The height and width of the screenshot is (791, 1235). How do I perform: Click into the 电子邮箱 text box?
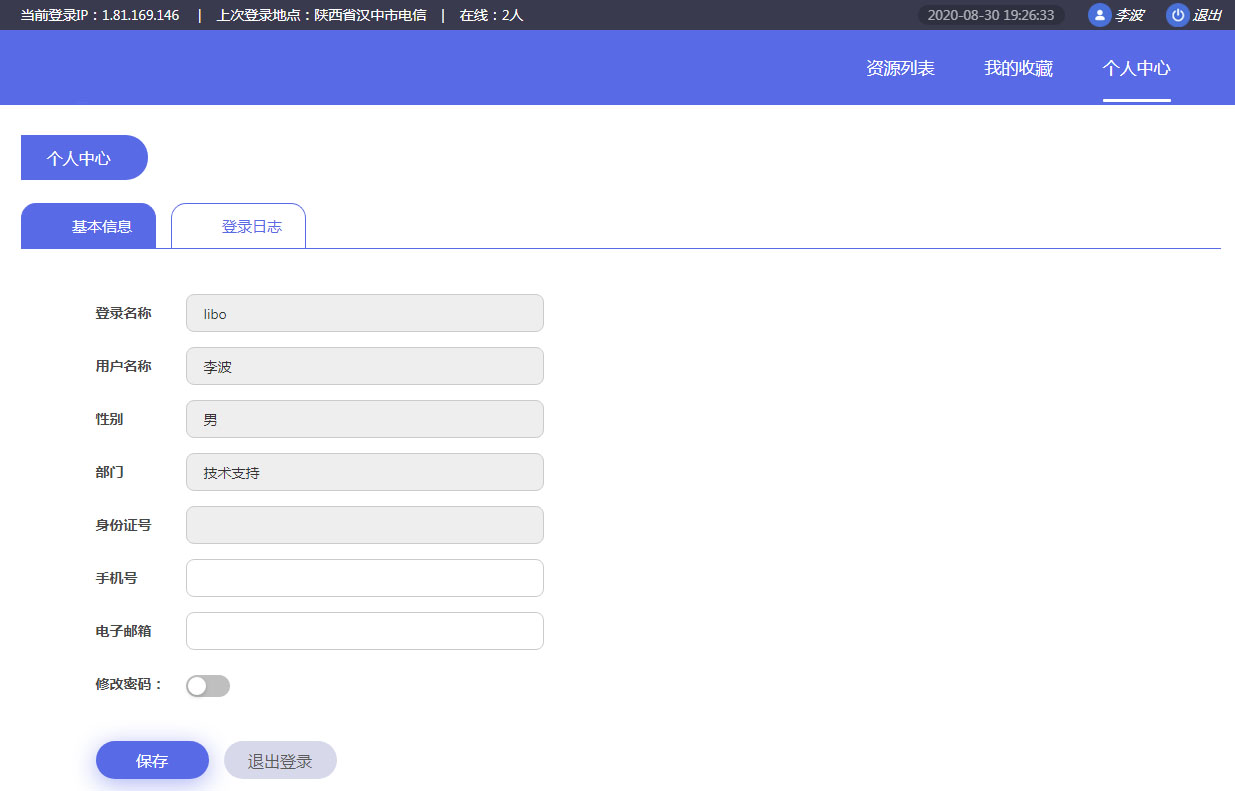click(x=365, y=631)
